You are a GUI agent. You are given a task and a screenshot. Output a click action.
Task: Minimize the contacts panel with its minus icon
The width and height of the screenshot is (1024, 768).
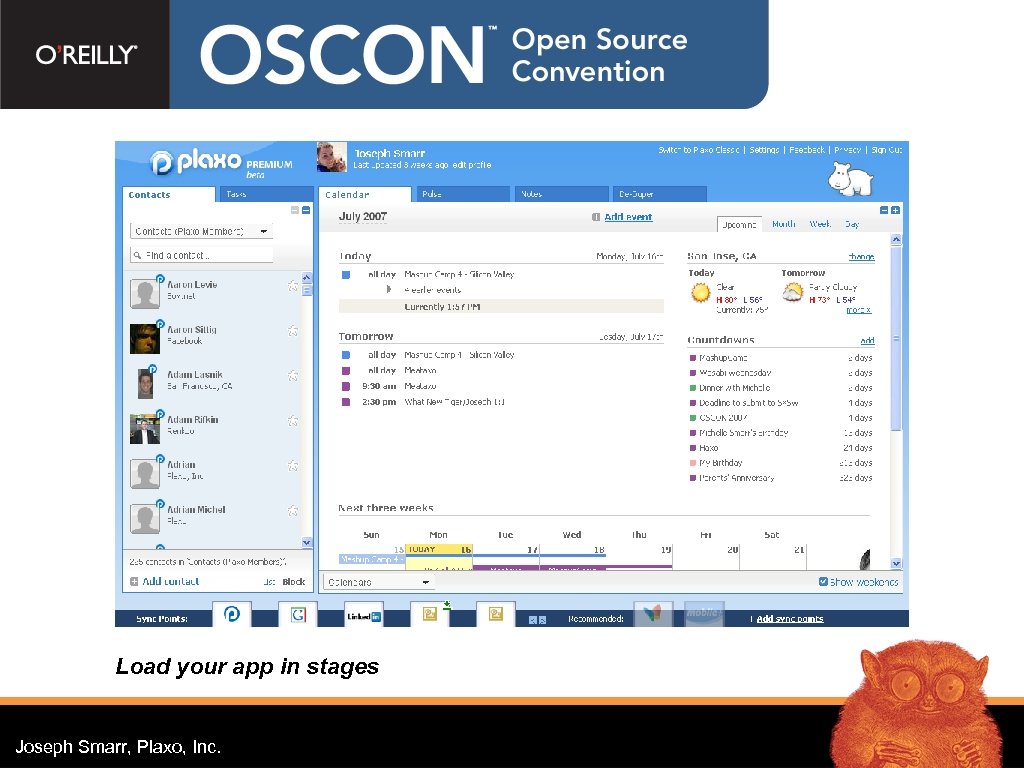click(295, 210)
